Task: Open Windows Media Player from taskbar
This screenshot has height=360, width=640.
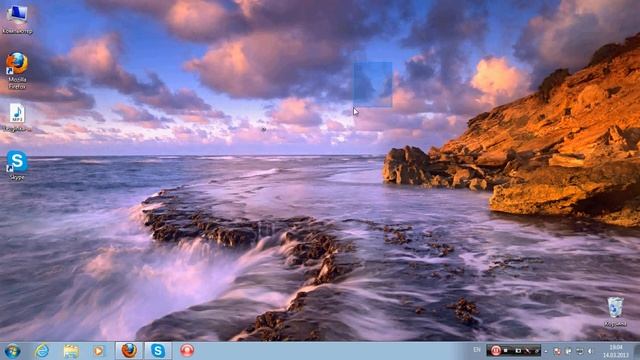Action: coord(99,351)
